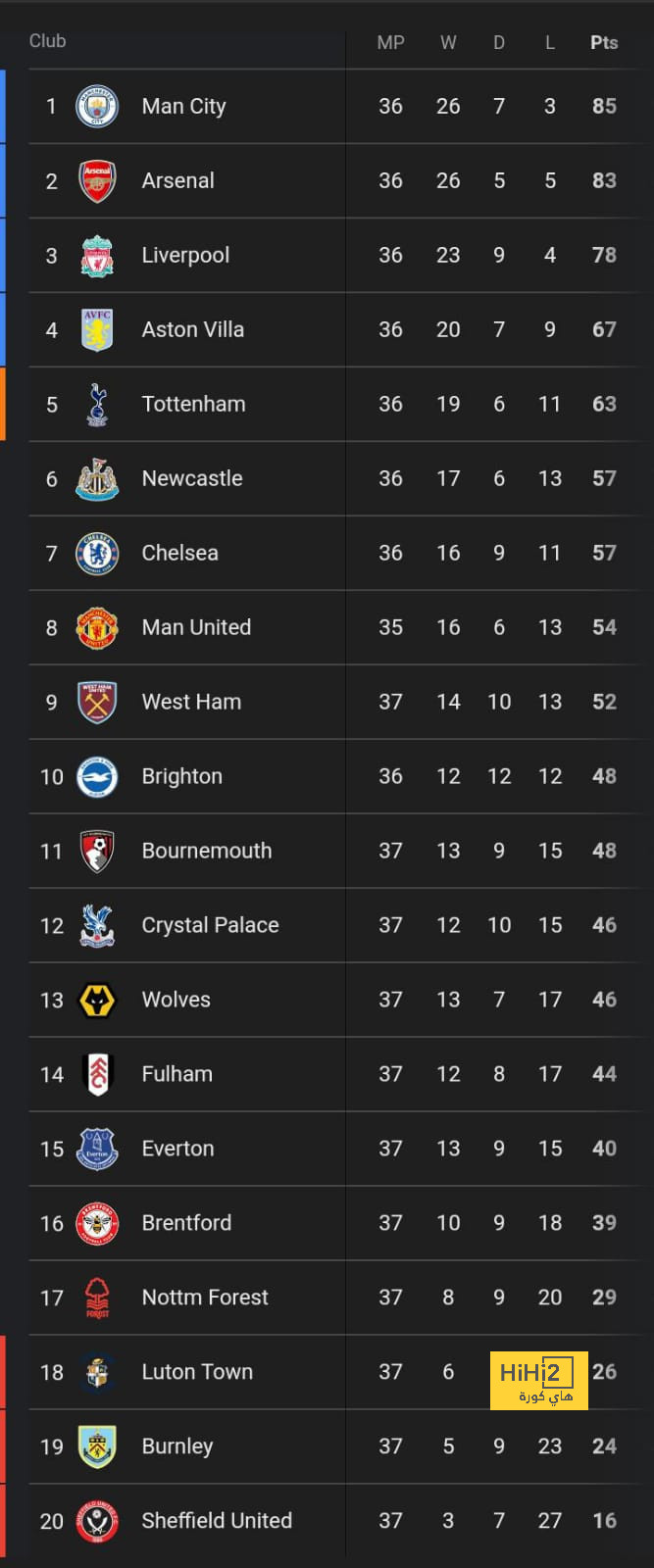654x1568 pixels.
Task: Click the Burnley club crest
Action: pyautogui.click(x=97, y=1446)
